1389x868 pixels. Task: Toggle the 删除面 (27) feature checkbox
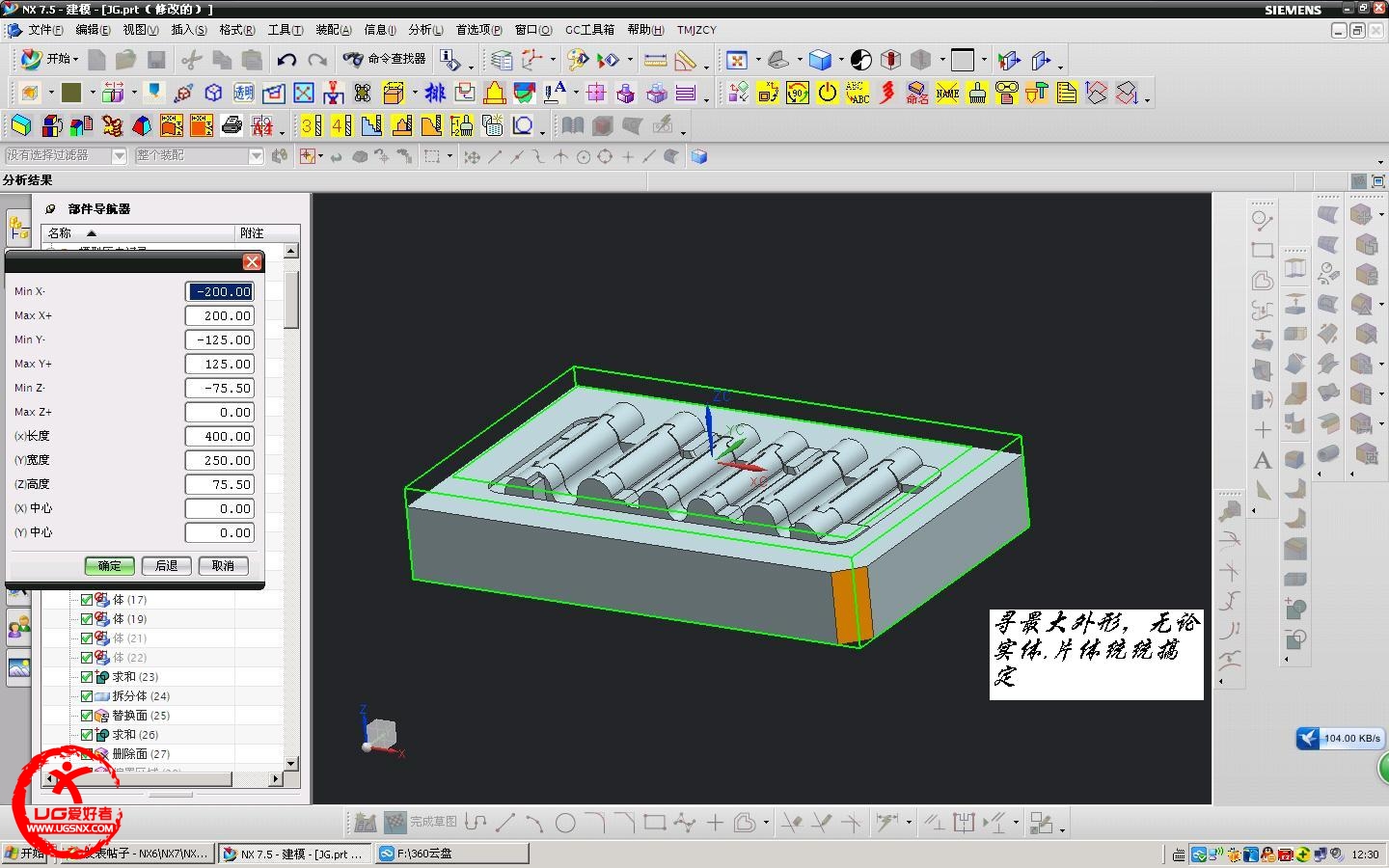tap(87, 754)
